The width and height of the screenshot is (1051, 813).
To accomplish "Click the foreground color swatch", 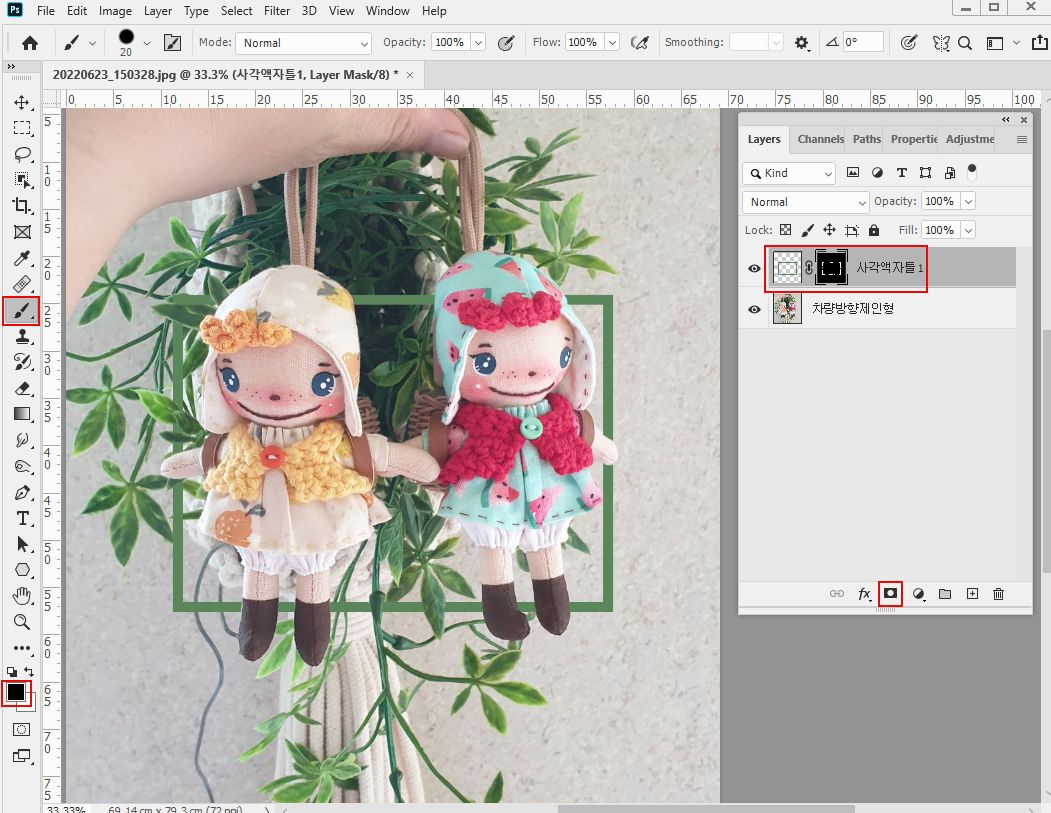I will coord(15,692).
